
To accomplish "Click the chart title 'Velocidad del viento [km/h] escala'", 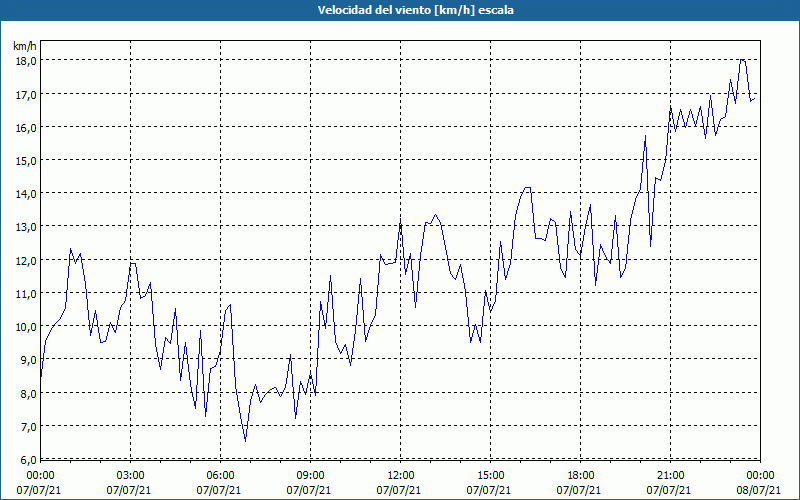I will click(415, 10).
